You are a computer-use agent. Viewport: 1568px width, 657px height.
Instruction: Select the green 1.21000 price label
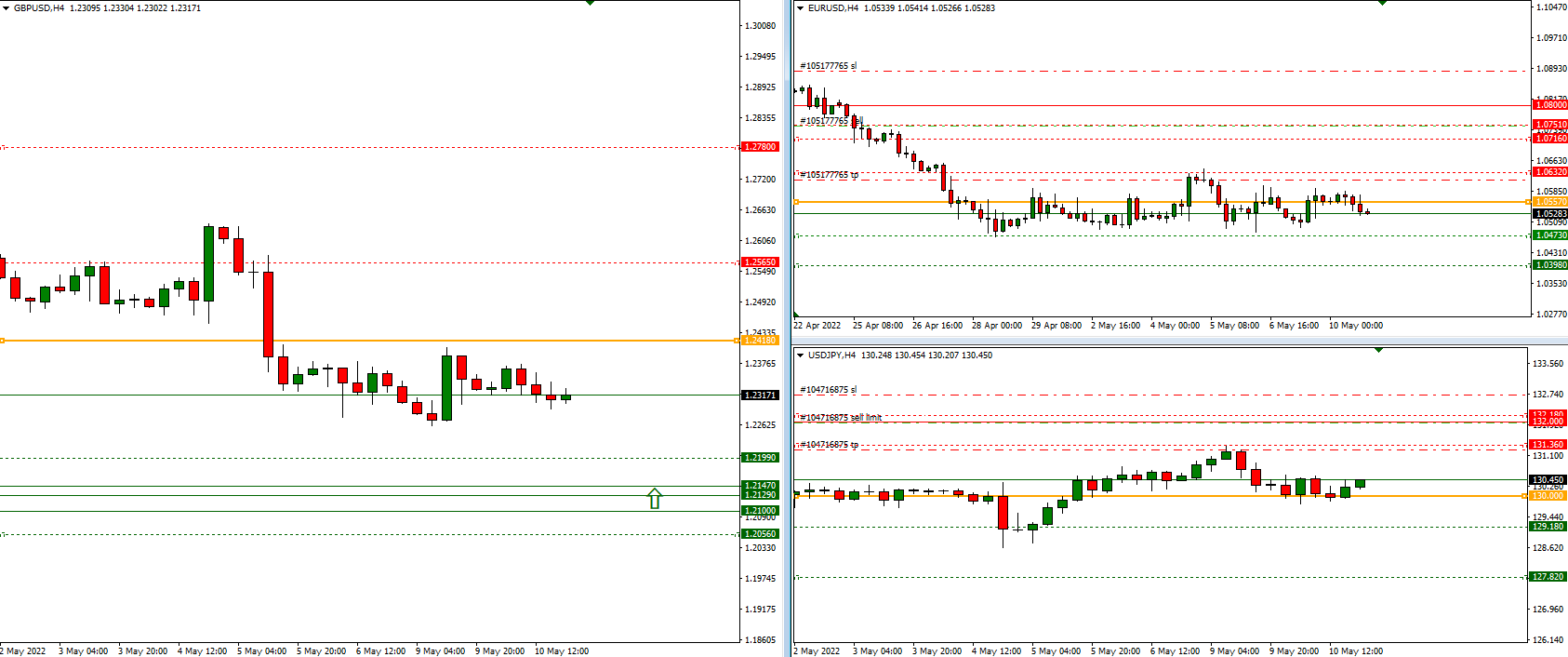[760, 511]
